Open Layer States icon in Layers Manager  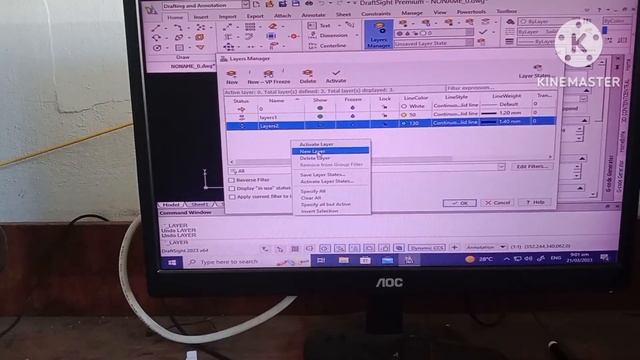pos(537,68)
